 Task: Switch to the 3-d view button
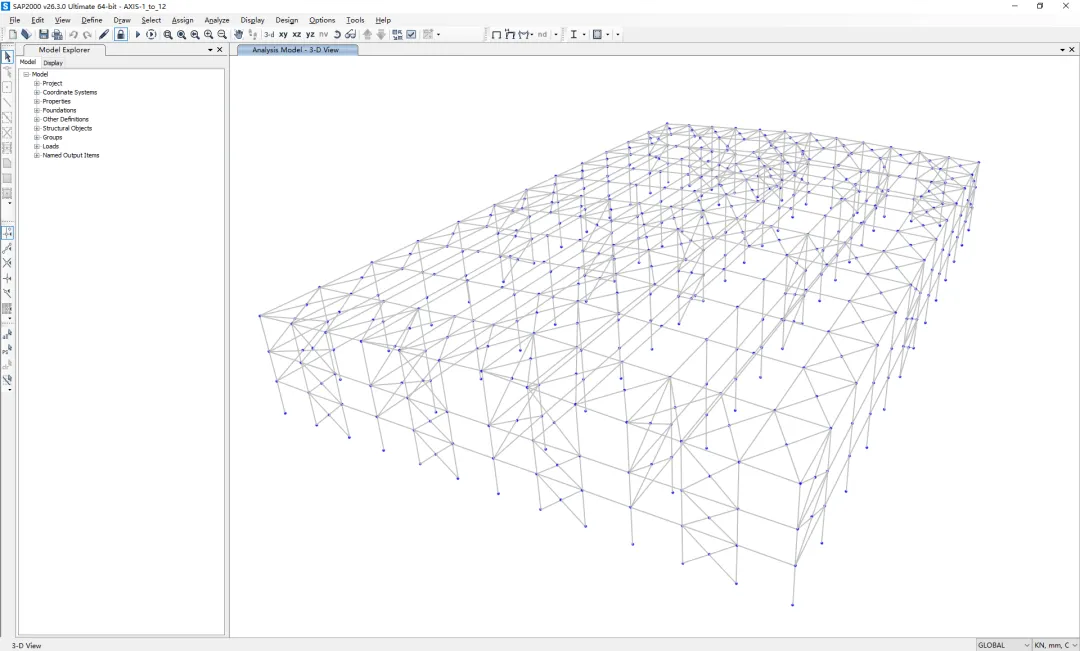[269, 34]
